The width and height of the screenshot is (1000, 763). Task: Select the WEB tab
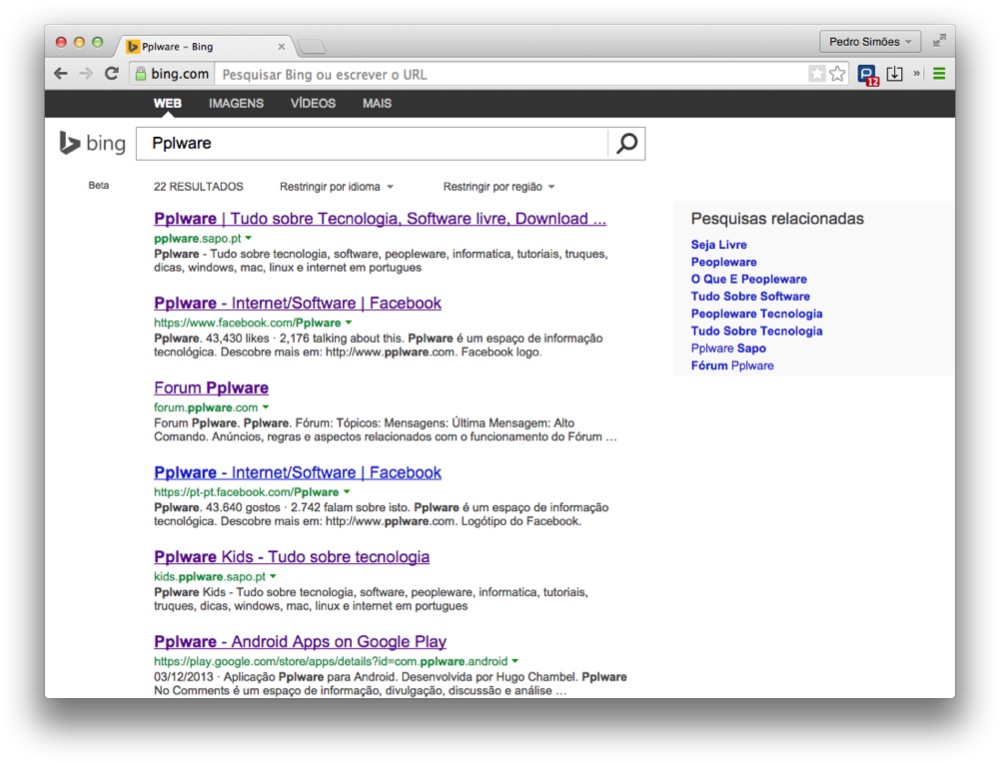(x=167, y=103)
